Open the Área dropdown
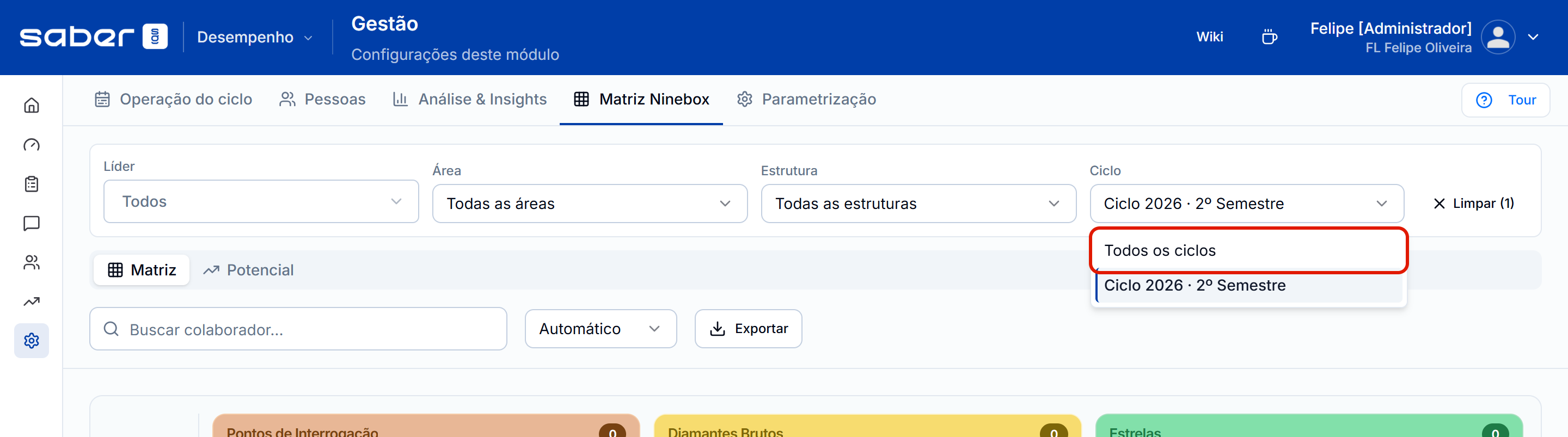1568x437 pixels. tap(590, 204)
